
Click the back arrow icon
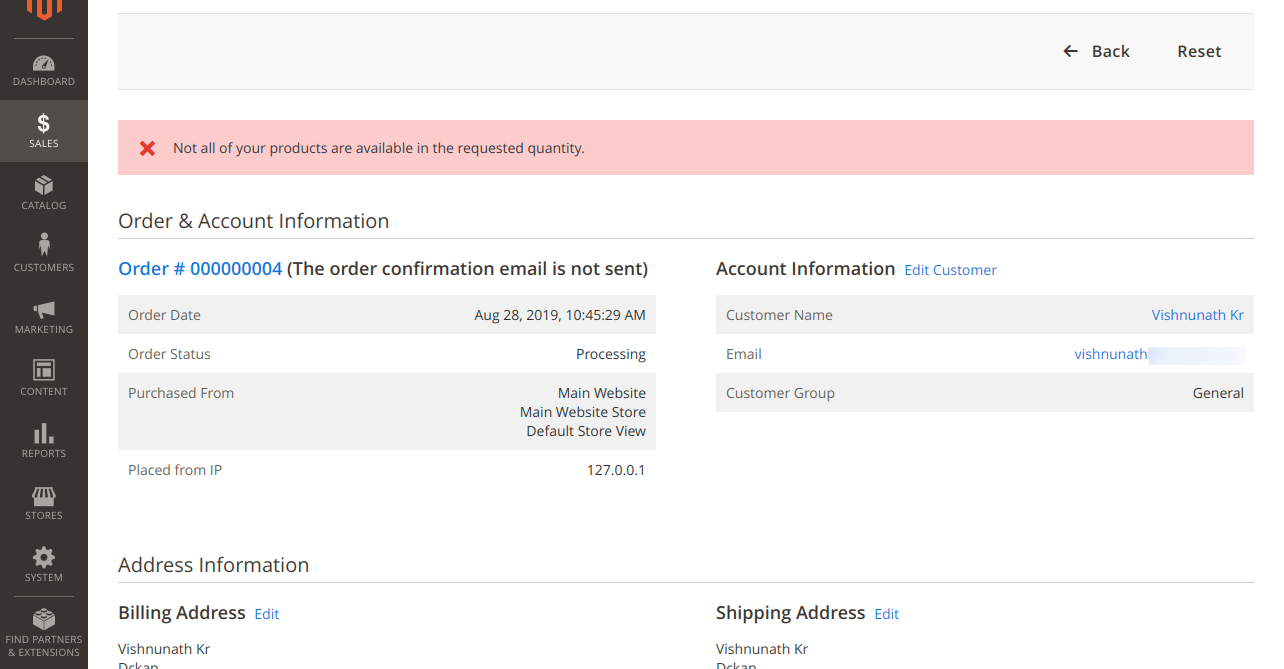coord(1070,50)
